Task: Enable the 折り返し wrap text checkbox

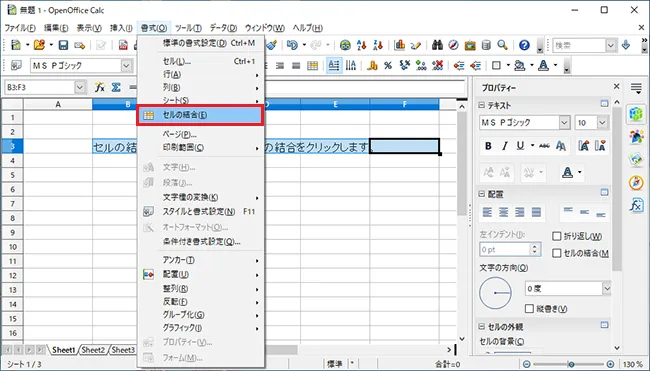Action: (x=557, y=236)
